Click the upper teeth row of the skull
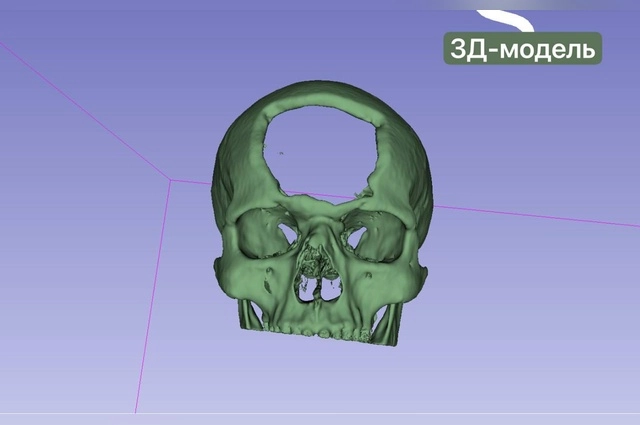This screenshot has width=640, height=425. (318, 328)
